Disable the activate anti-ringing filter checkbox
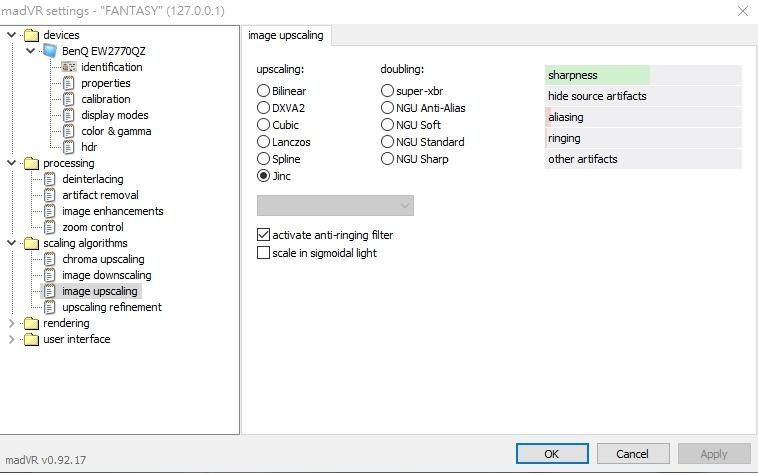The image size is (758, 473). [264, 235]
